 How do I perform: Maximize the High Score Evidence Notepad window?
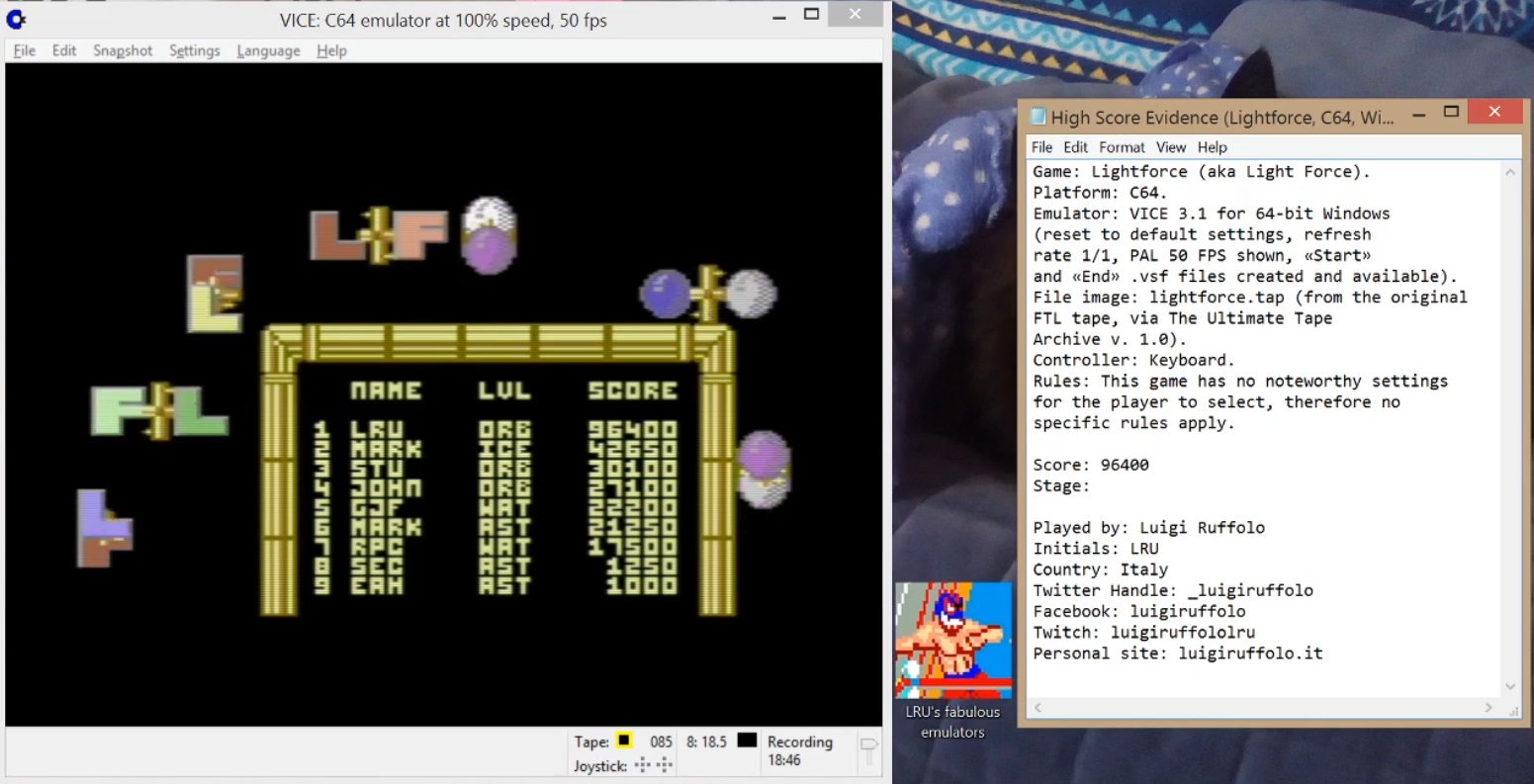tap(1451, 113)
